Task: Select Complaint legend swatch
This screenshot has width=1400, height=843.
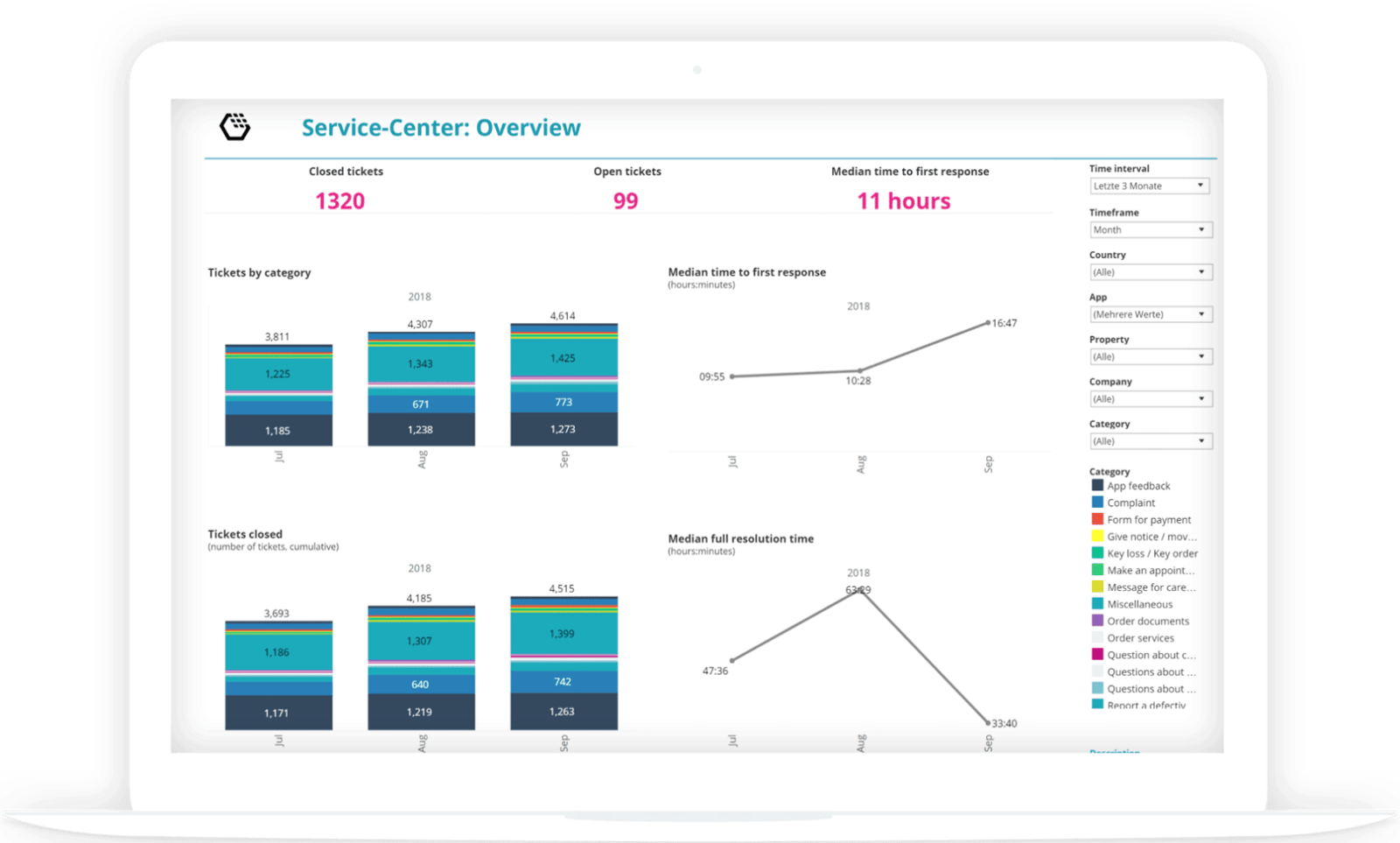Action: 1097,502
